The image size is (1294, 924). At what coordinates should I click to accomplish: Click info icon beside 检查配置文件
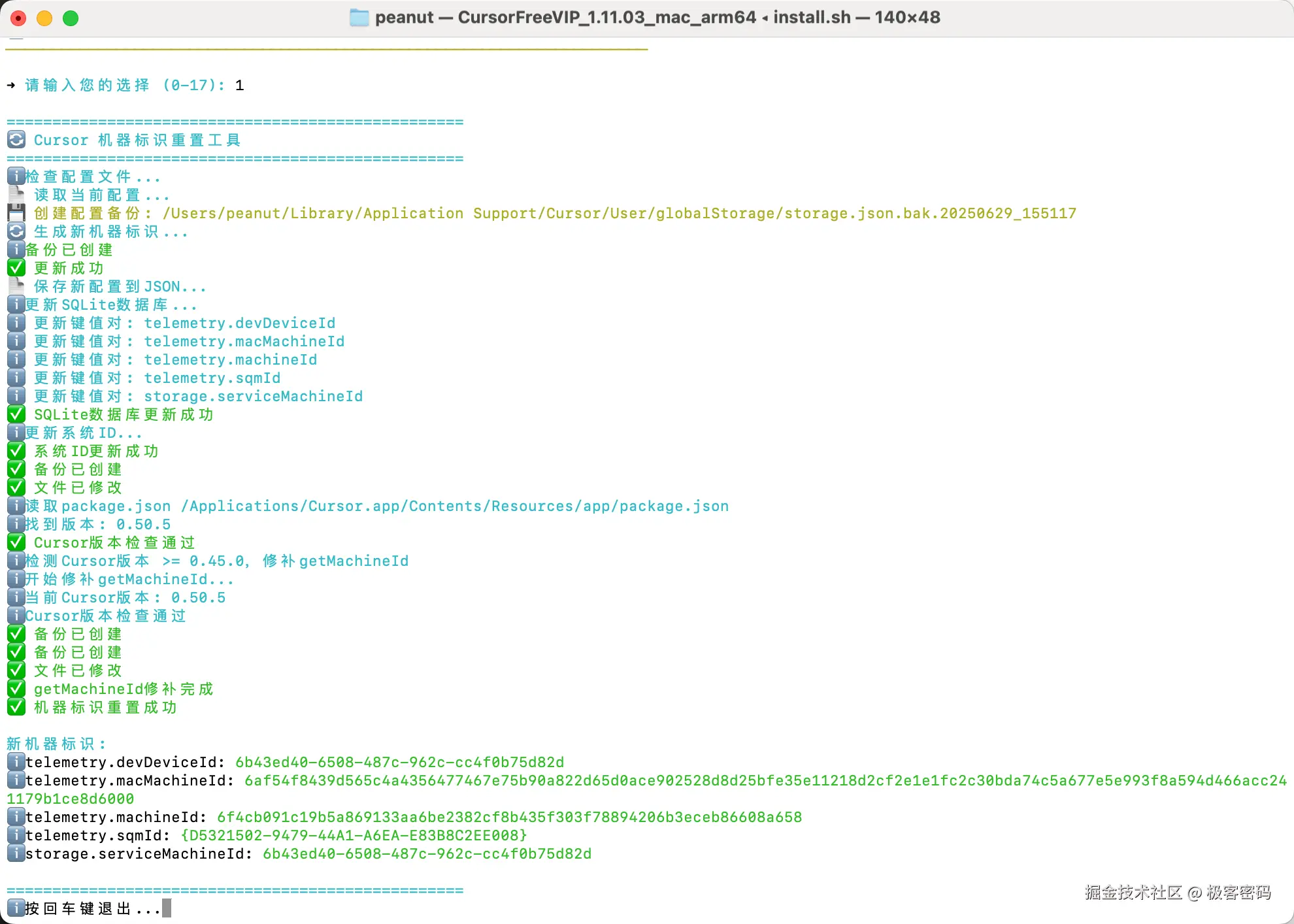pyautogui.click(x=16, y=176)
